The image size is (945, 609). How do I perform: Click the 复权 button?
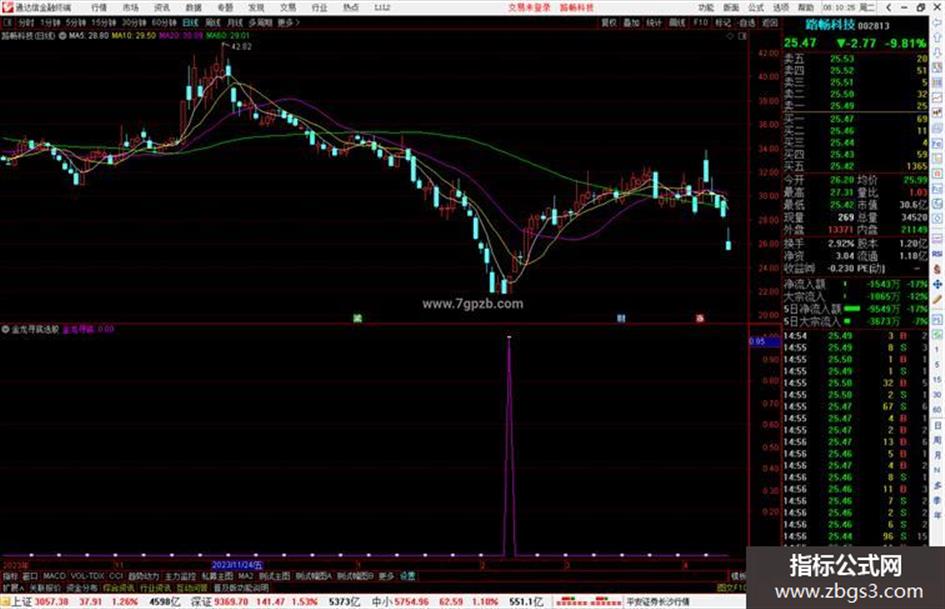click(x=609, y=22)
